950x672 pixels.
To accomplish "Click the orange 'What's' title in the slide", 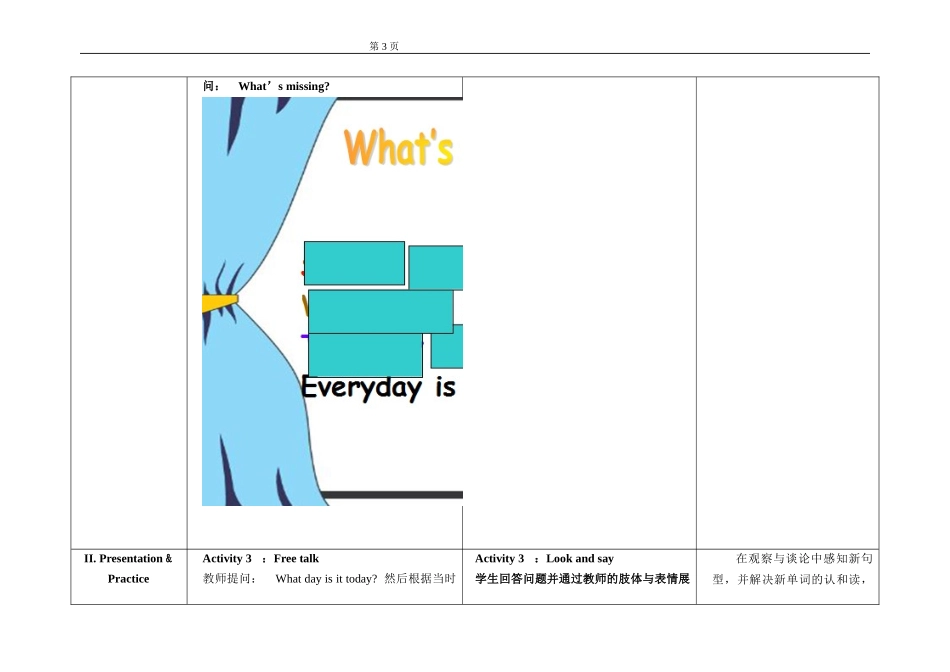I will 399,147.
